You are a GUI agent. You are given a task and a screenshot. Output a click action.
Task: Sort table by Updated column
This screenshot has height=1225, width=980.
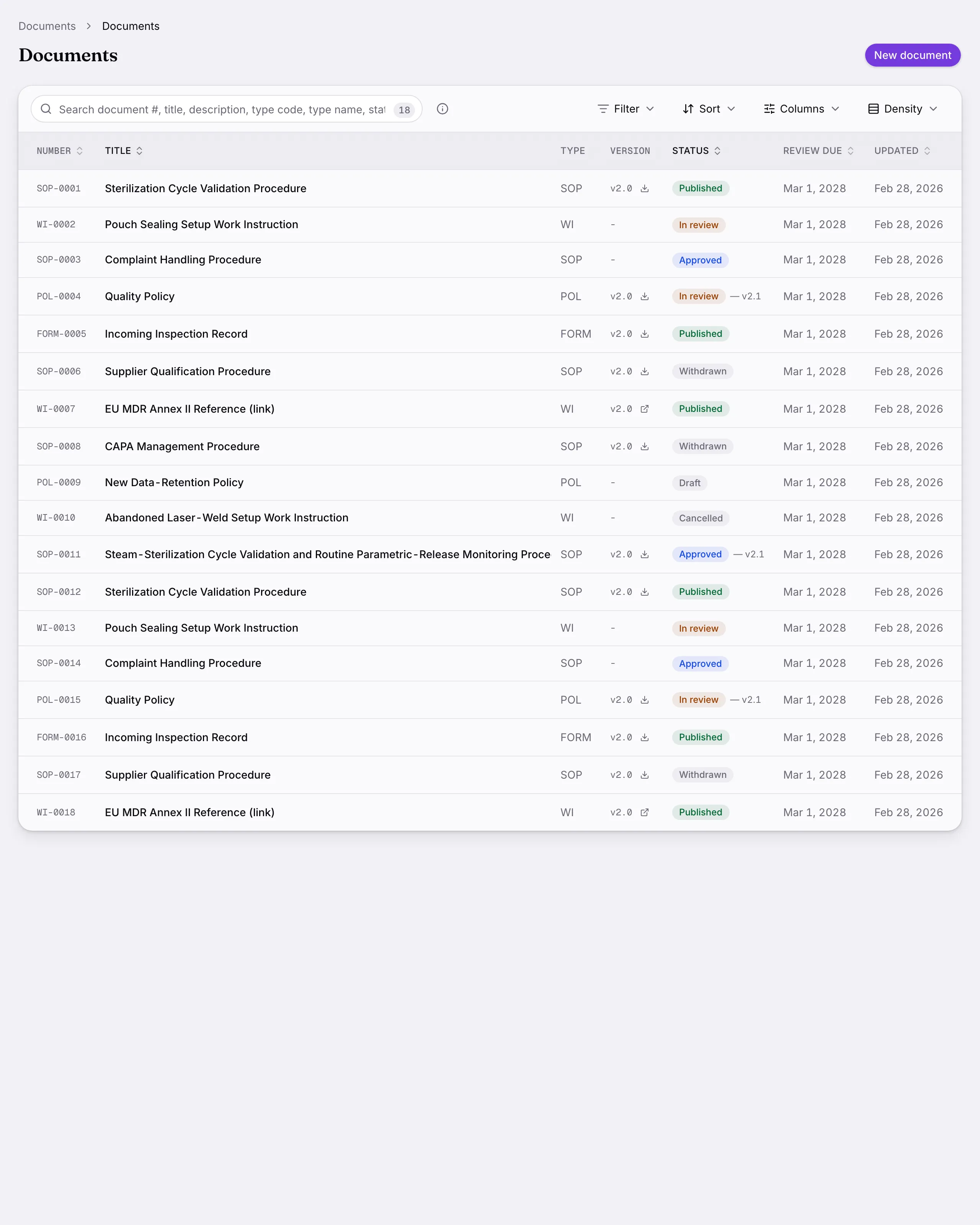click(x=903, y=151)
